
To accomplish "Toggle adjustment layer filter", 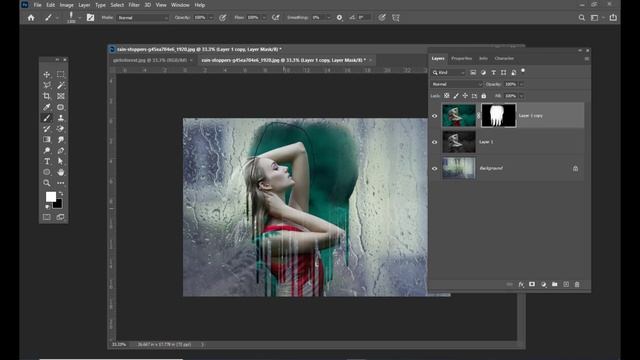I will (x=483, y=72).
